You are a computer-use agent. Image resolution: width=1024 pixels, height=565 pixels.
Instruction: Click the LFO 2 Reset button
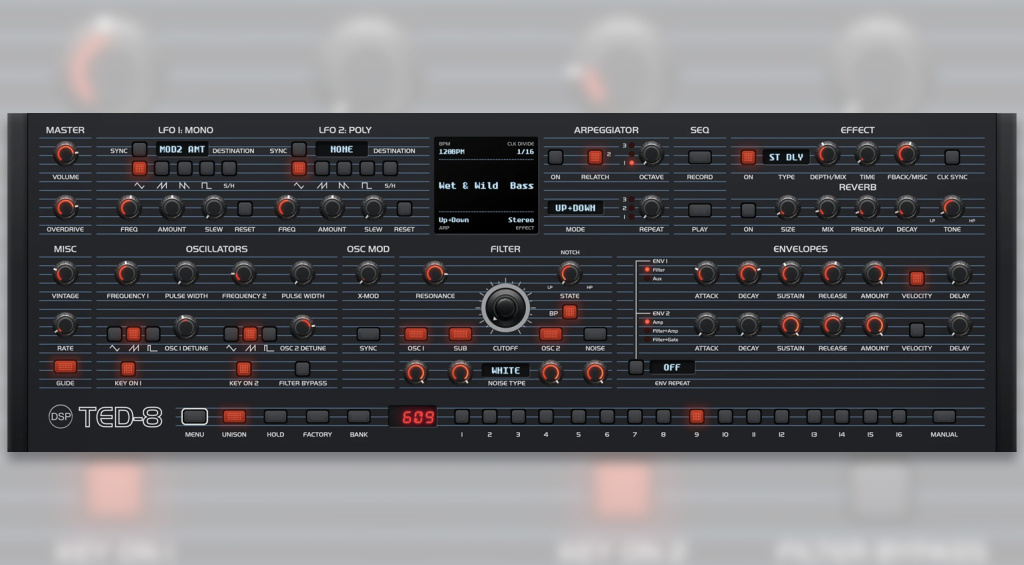404,208
